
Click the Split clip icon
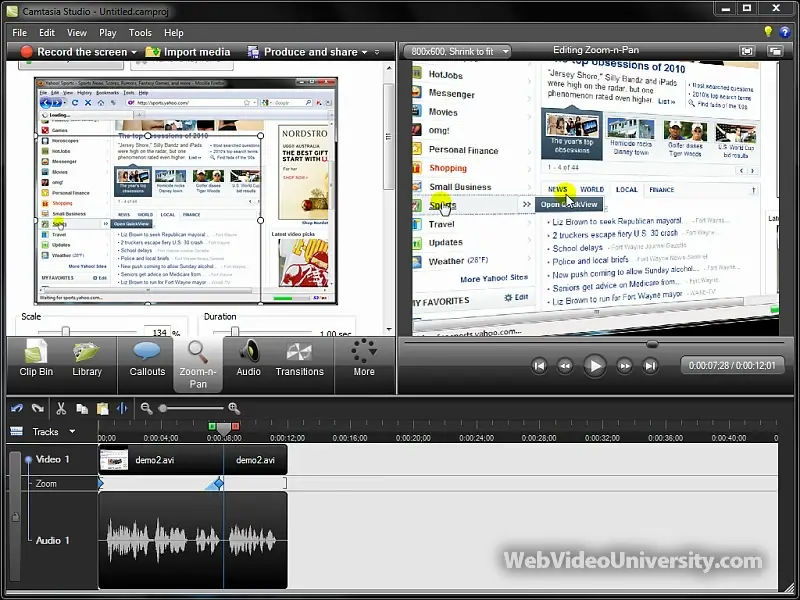122,408
